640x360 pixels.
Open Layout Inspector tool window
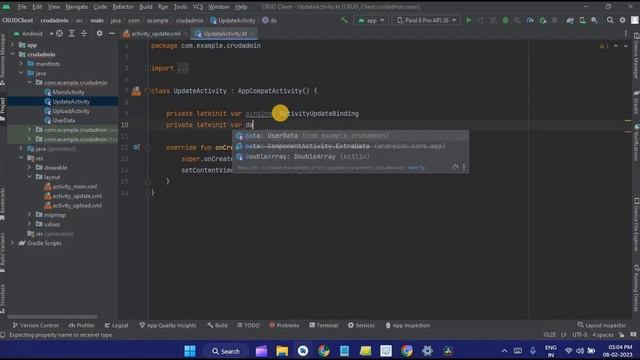point(602,325)
